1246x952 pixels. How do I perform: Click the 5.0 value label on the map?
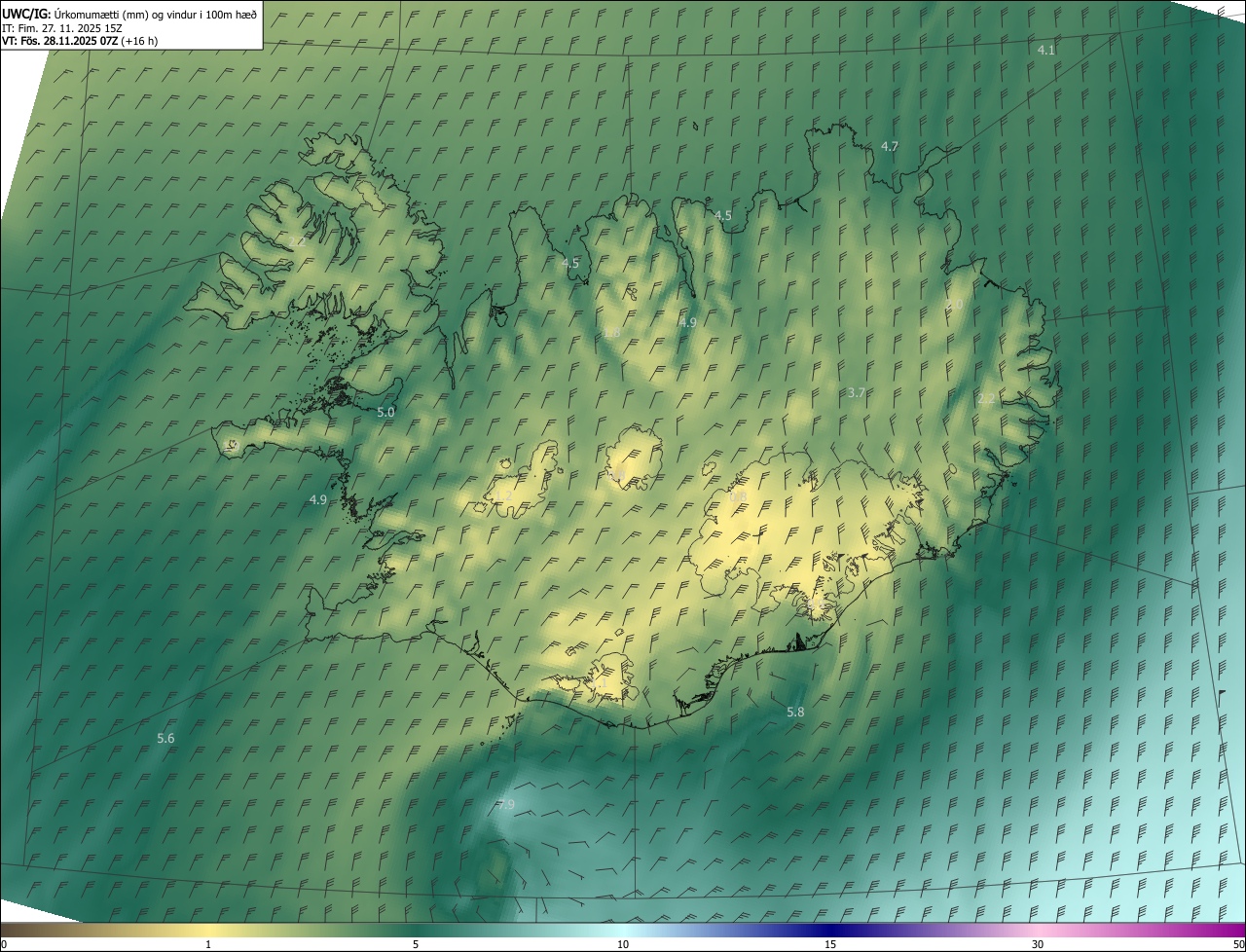pyautogui.click(x=386, y=412)
